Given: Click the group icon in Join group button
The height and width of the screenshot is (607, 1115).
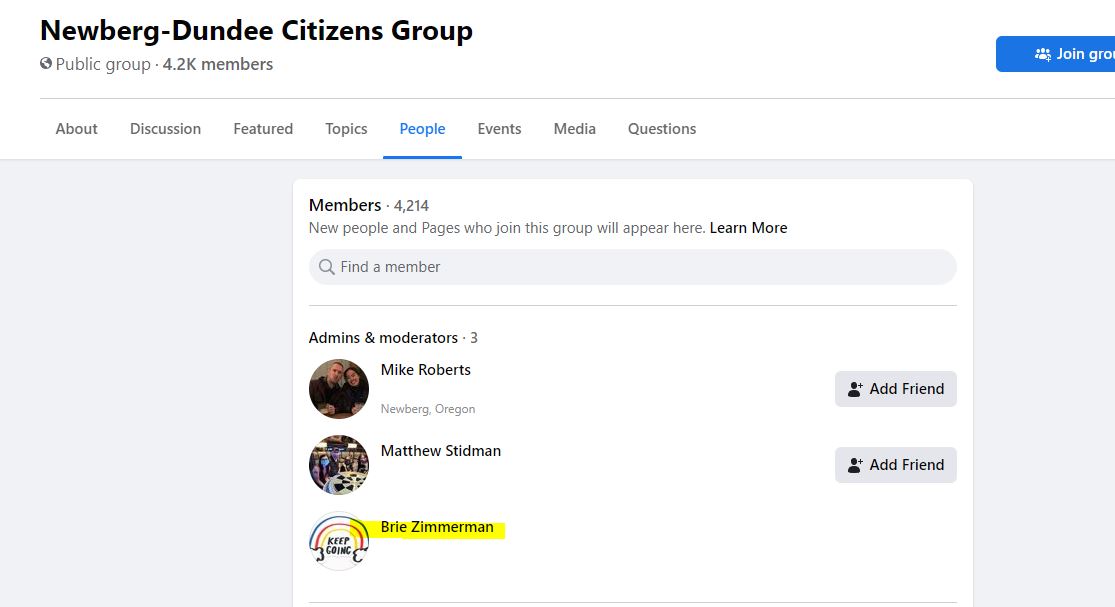Looking at the screenshot, I should (x=1042, y=54).
